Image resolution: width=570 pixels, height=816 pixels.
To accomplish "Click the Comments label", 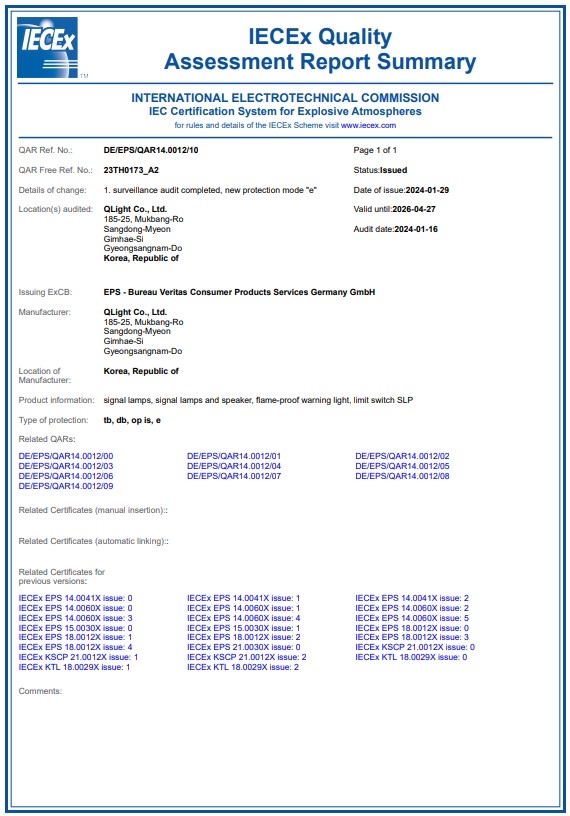I will point(40,691).
